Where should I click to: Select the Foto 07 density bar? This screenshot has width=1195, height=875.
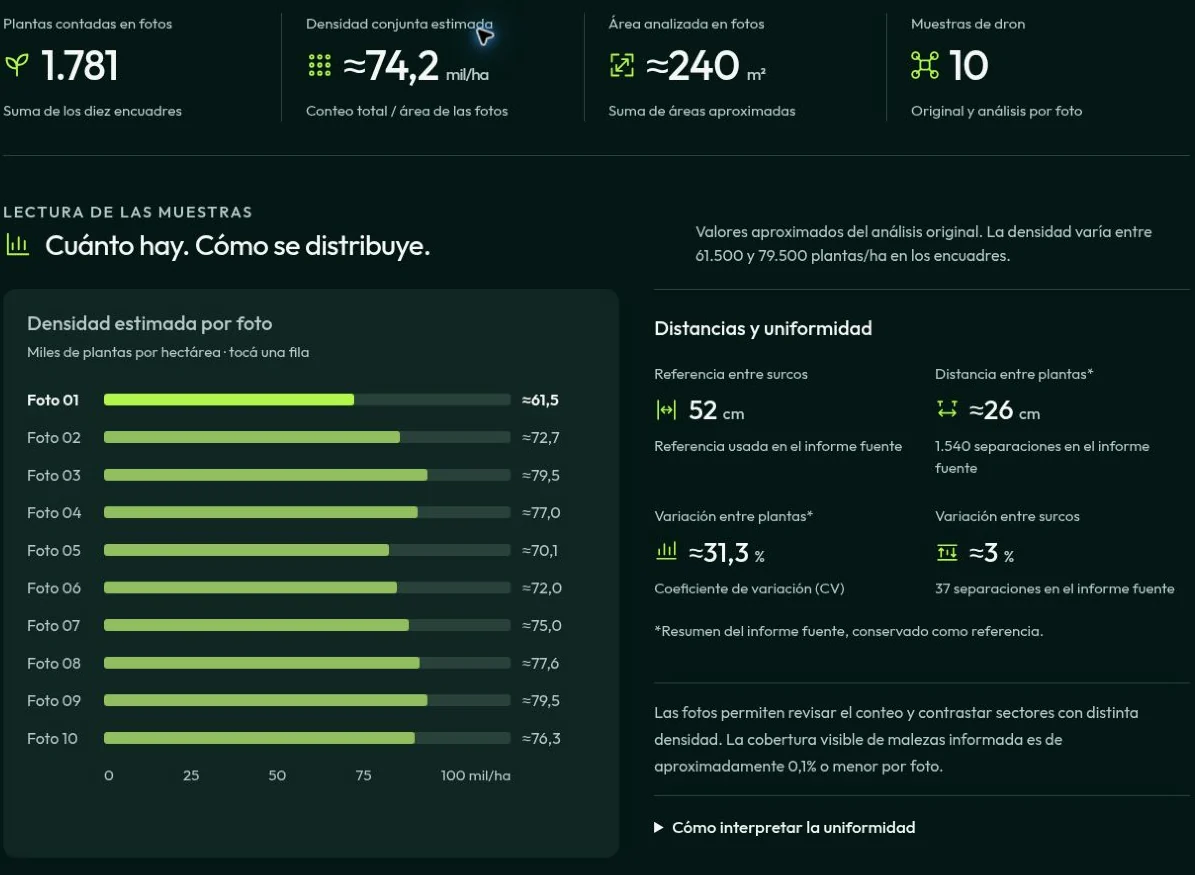tap(307, 625)
